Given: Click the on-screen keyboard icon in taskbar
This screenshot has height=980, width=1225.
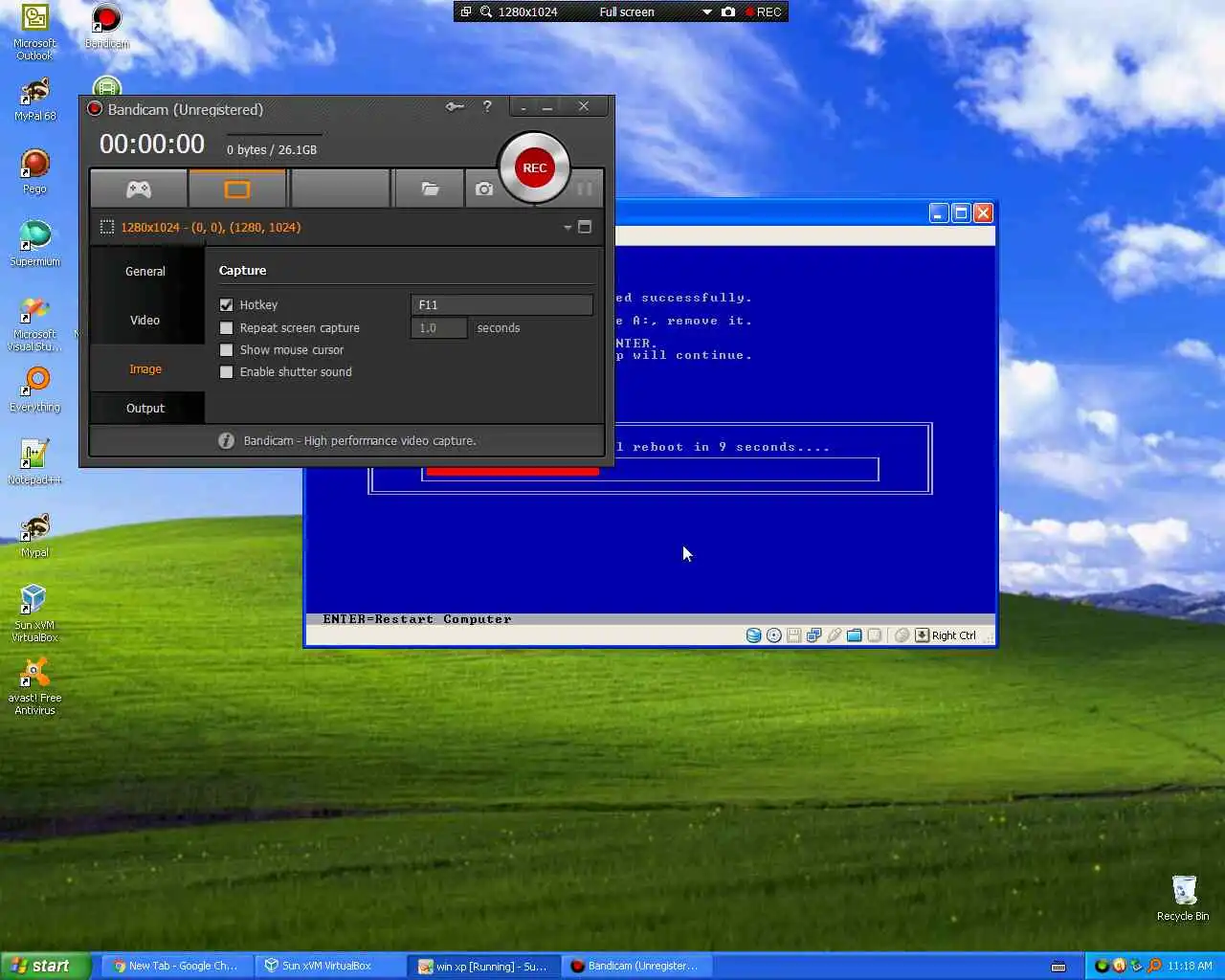Looking at the screenshot, I should (x=1058, y=966).
